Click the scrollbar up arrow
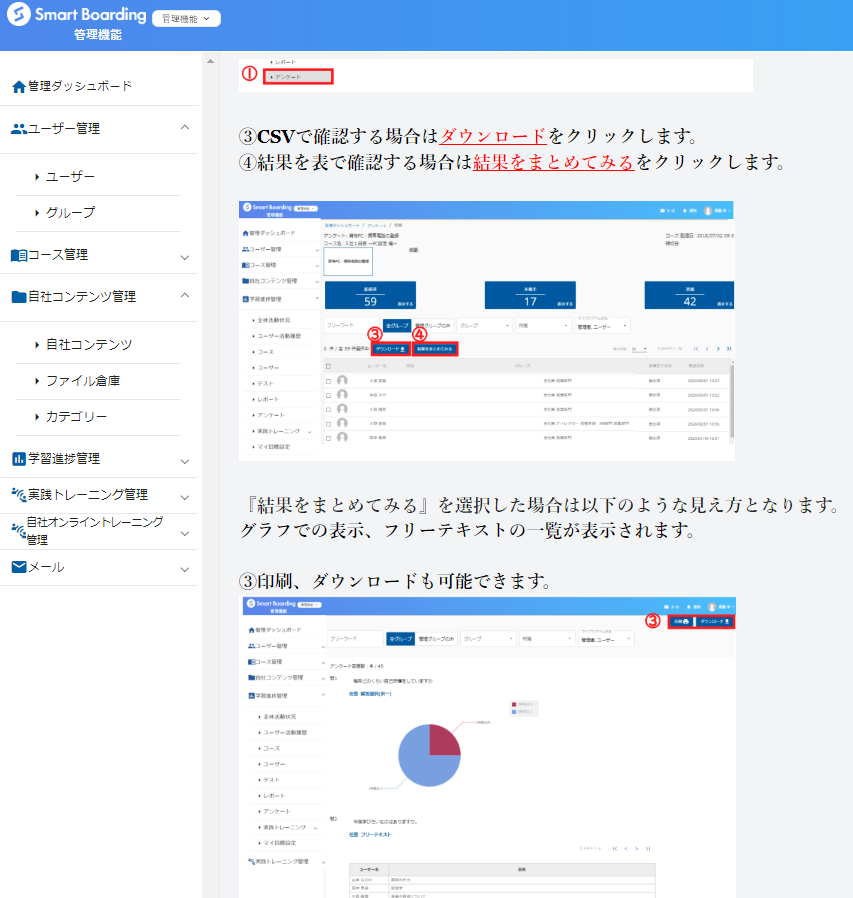 pos(210,62)
